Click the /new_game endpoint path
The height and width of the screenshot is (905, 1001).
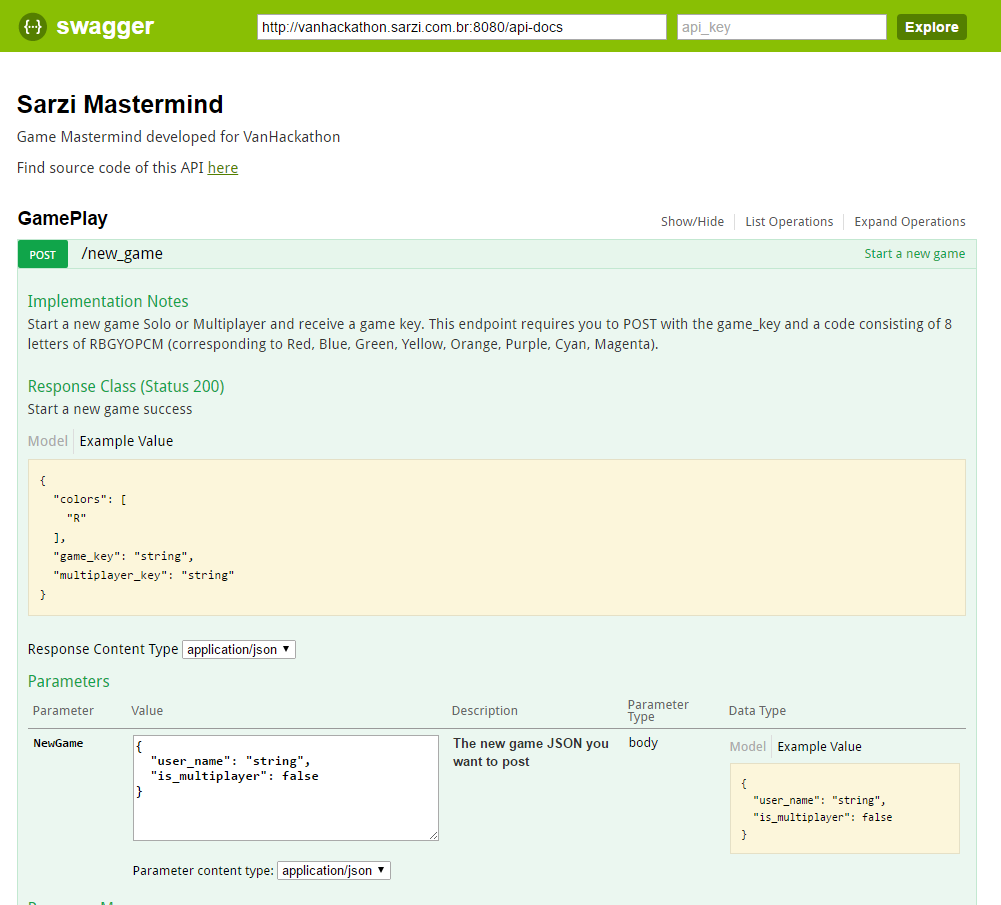(122, 254)
